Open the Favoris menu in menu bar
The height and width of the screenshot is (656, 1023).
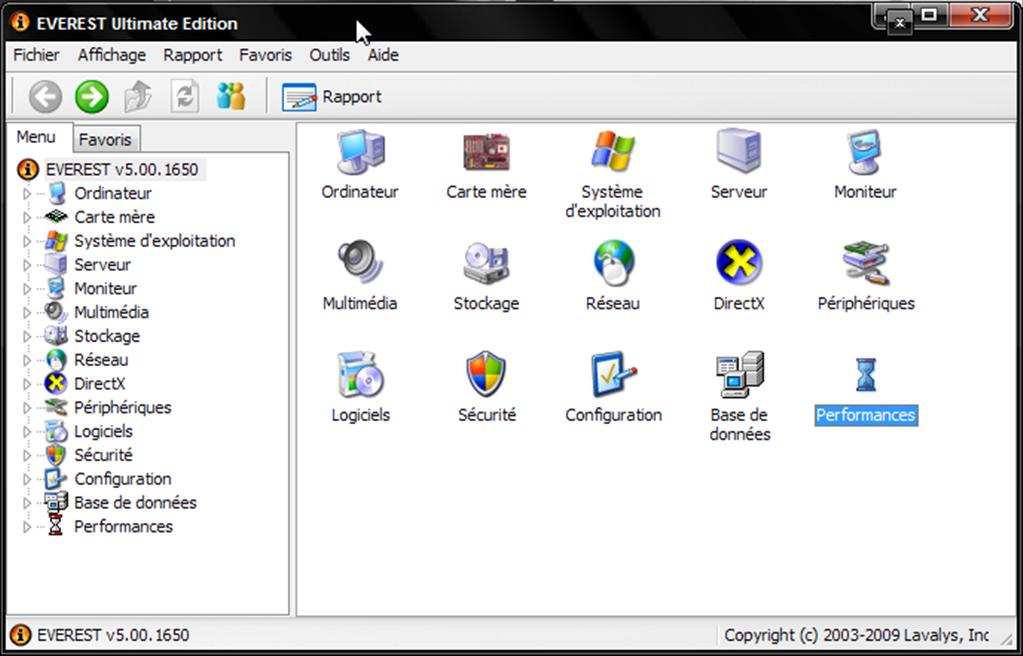266,55
